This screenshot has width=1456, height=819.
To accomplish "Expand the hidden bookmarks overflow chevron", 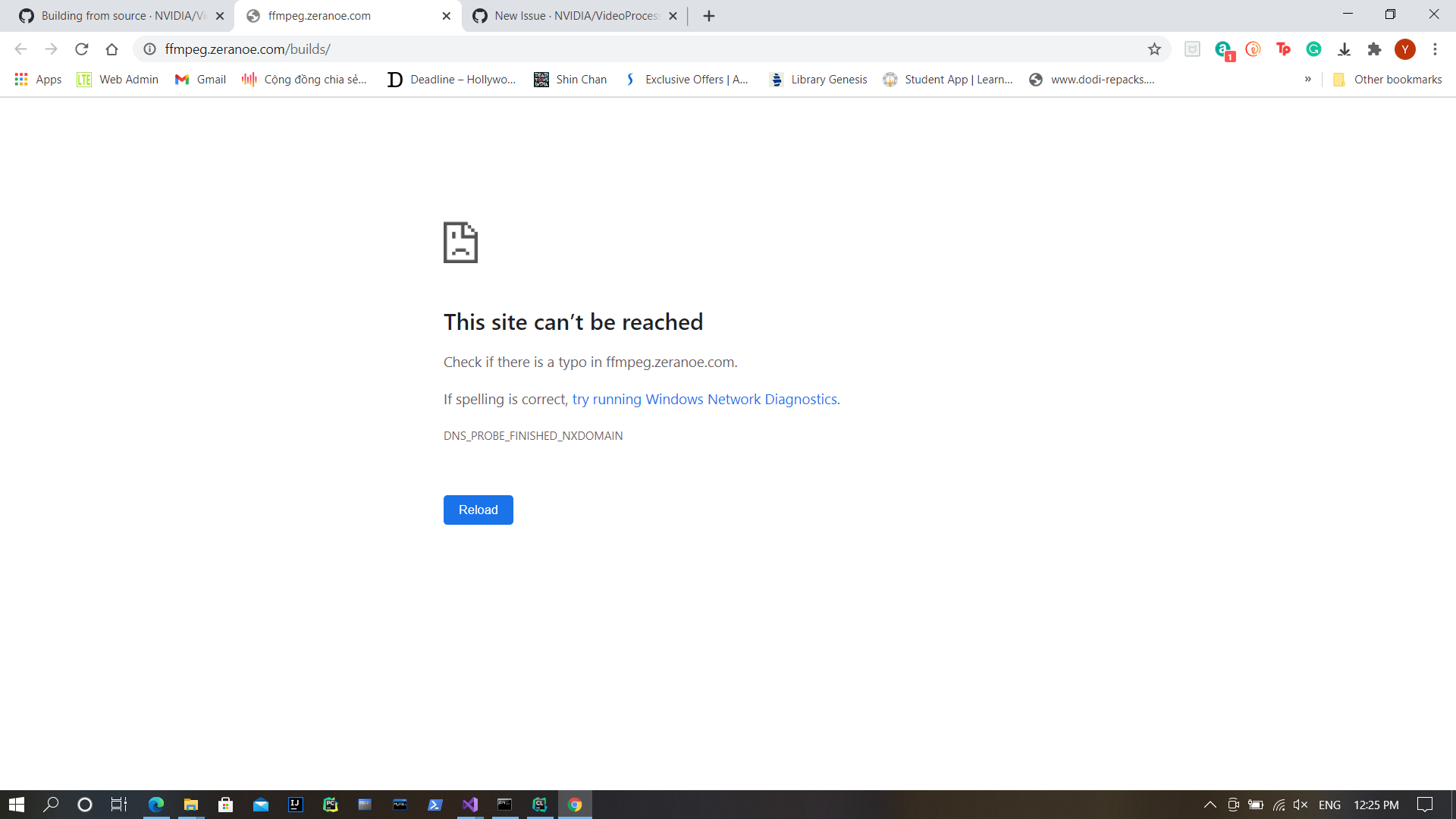I will pyautogui.click(x=1307, y=79).
